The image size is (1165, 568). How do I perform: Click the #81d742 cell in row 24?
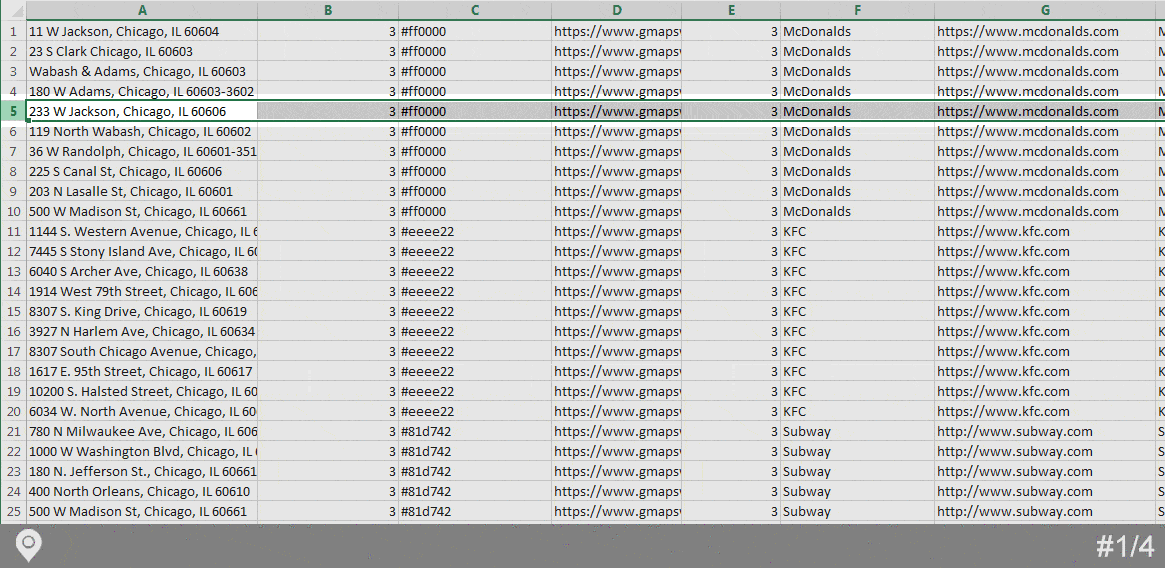(x=475, y=491)
